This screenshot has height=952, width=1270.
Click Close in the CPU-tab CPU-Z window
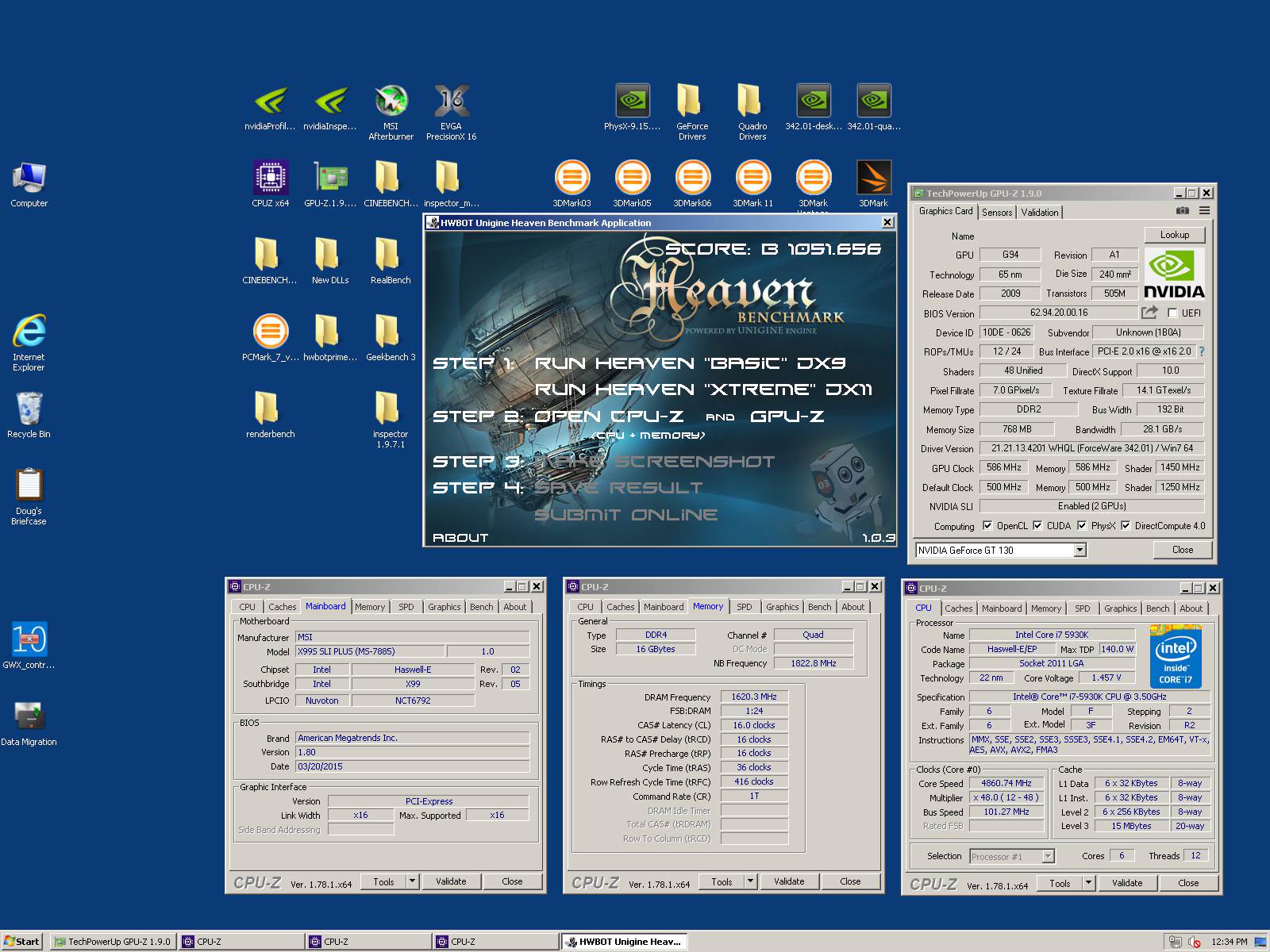[1188, 883]
